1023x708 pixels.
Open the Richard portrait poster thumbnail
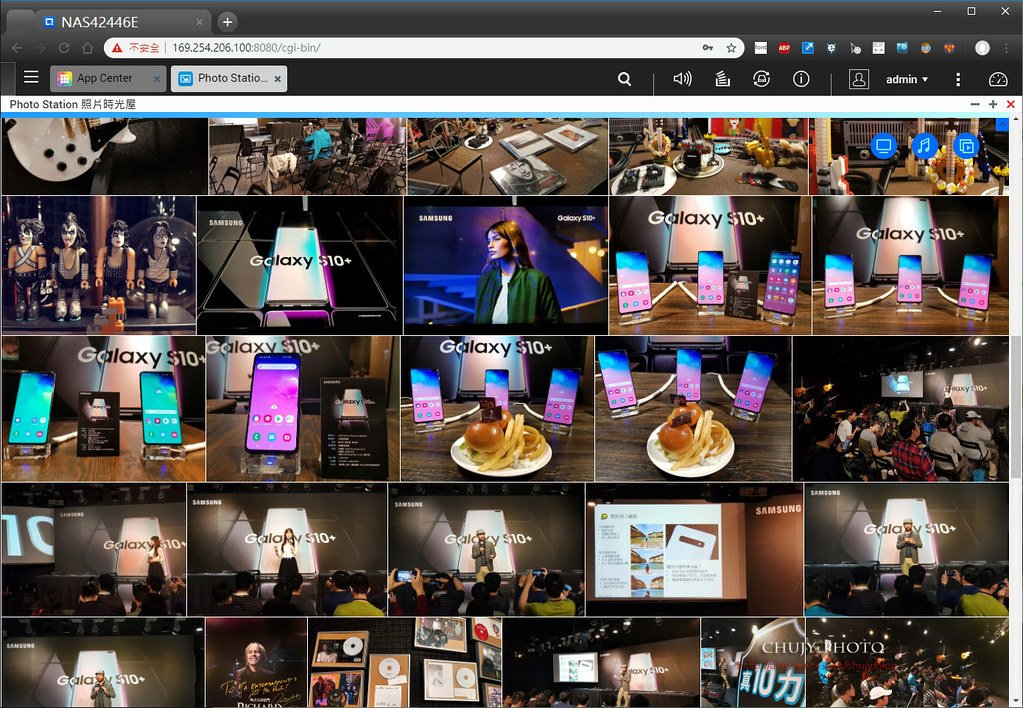[256, 662]
